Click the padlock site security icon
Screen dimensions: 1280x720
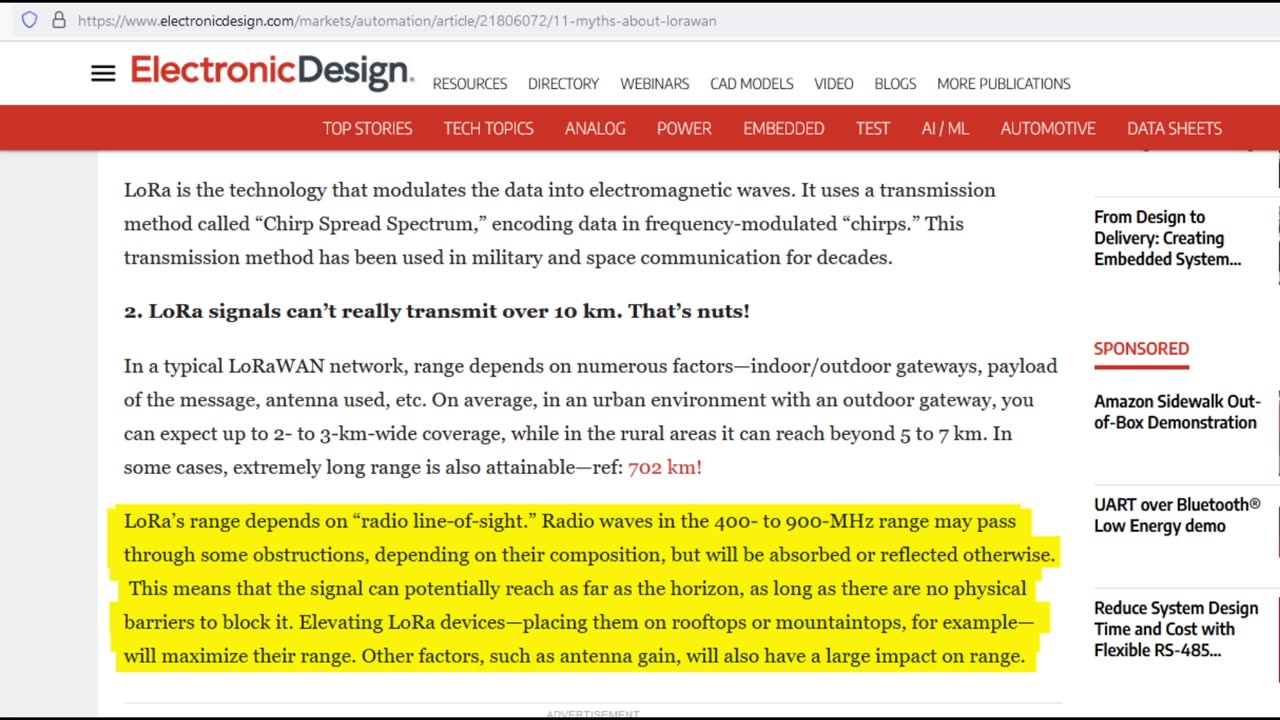(x=59, y=20)
